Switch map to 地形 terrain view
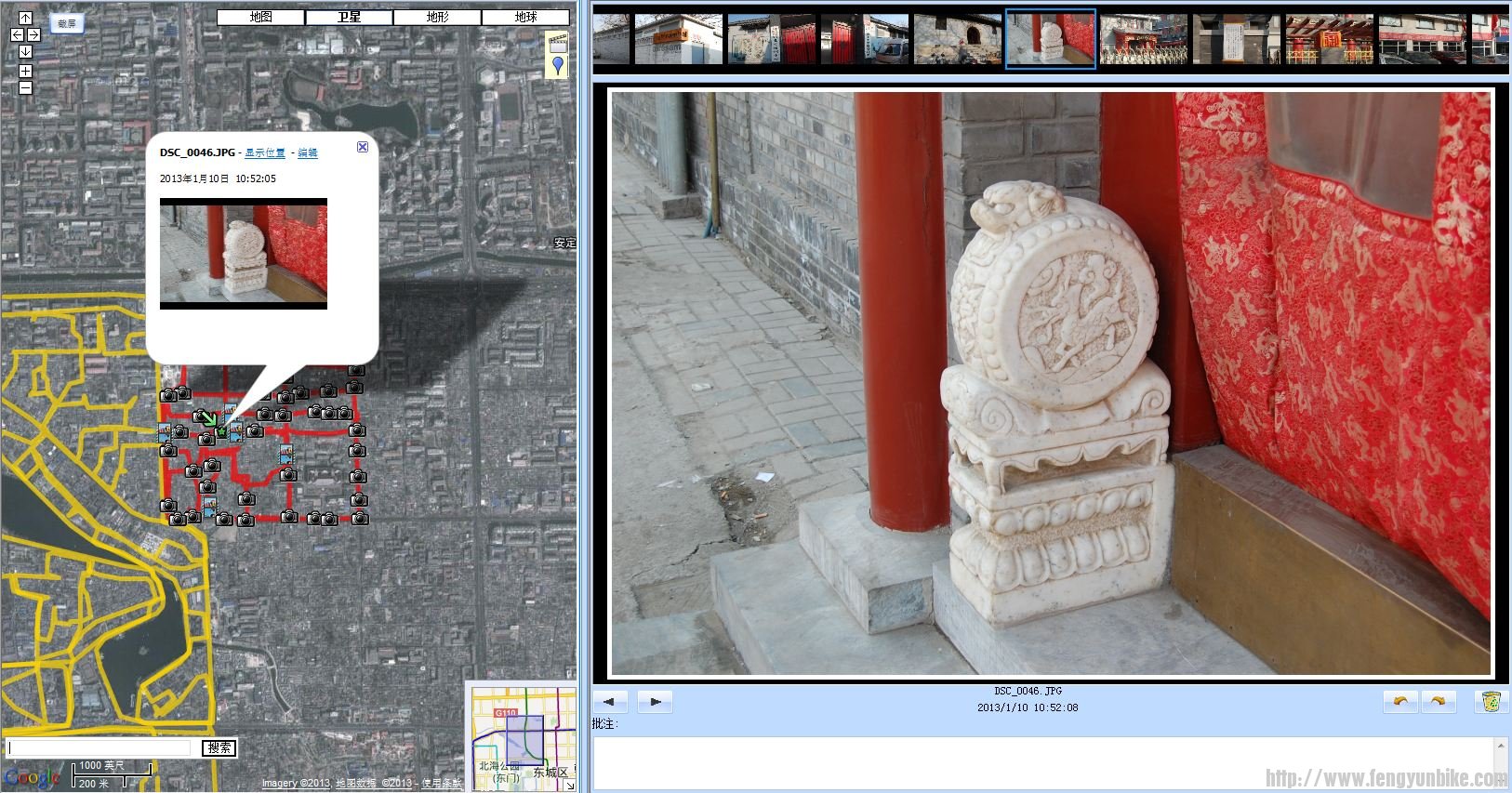Image resolution: width=1512 pixels, height=793 pixels. (437, 17)
